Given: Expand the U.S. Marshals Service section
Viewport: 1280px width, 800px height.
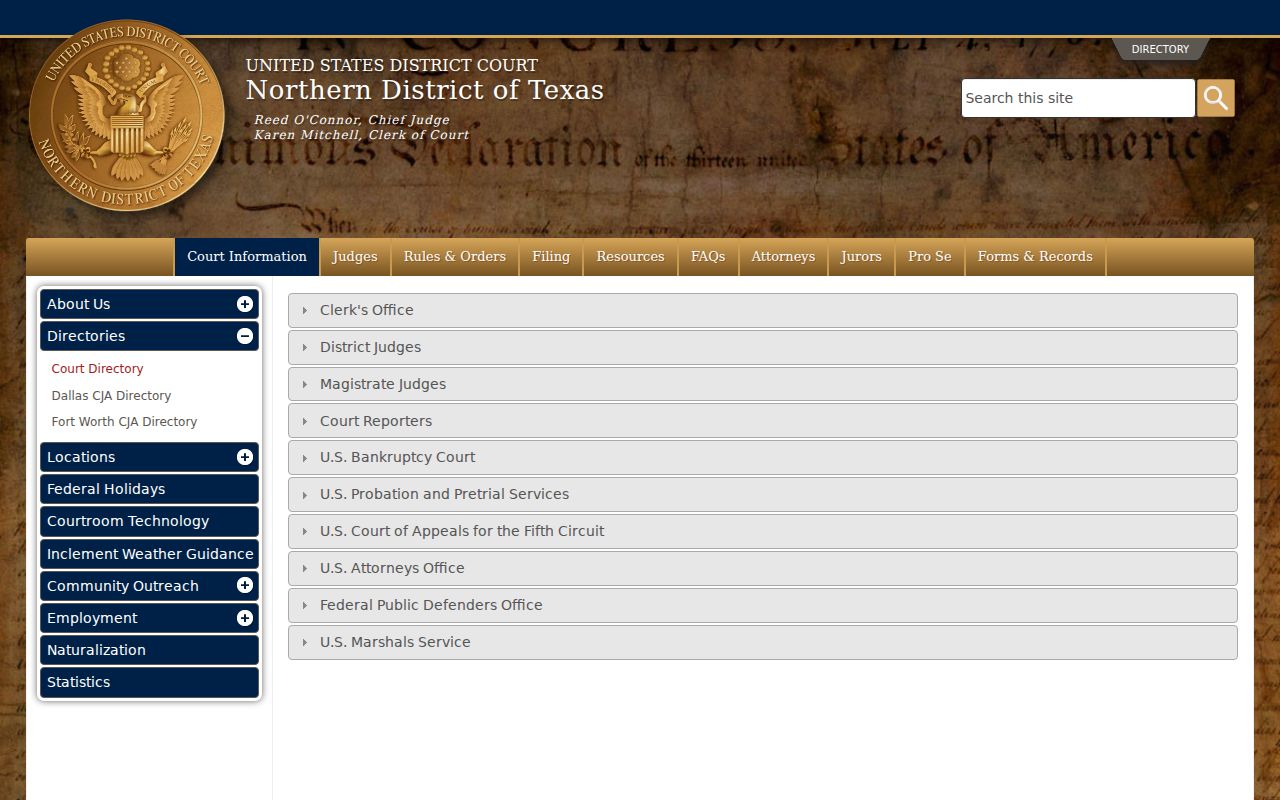Looking at the screenshot, I should point(763,642).
